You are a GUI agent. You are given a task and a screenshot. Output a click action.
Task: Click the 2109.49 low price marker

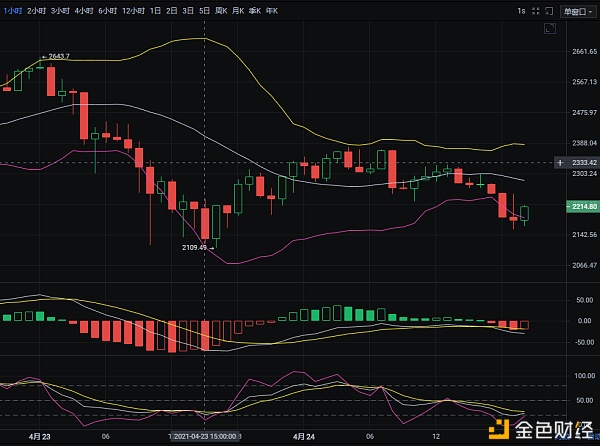click(x=197, y=247)
